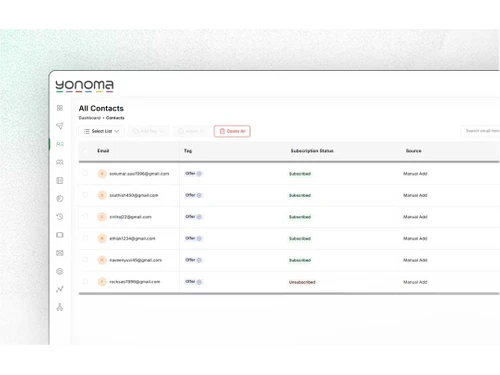Click the Offer tag icon for naveenyuvi45 row
500x375 pixels.
pos(199,260)
